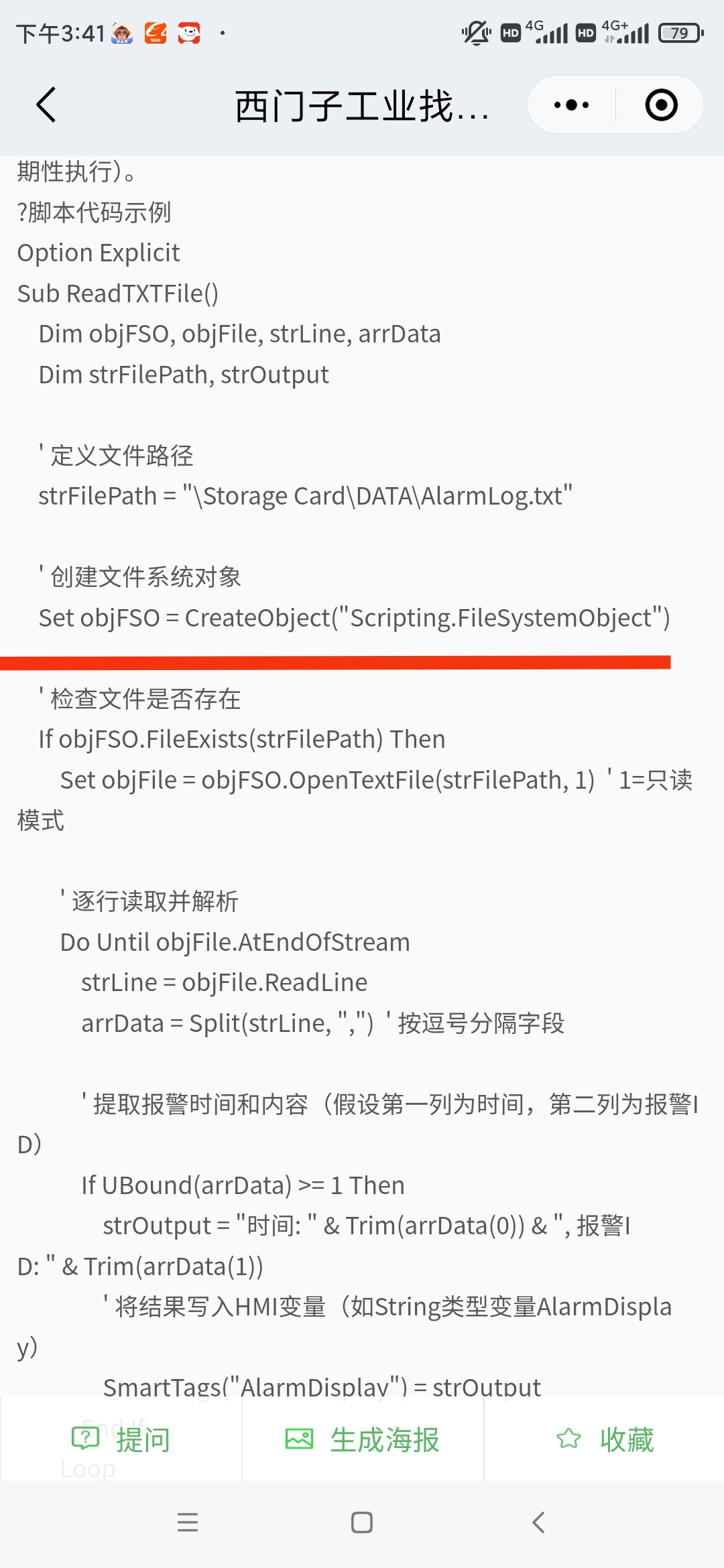Image resolution: width=724 pixels, height=1568 pixels.
Task: Tap the red bear notification icon
Action: (x=189, y=33)
